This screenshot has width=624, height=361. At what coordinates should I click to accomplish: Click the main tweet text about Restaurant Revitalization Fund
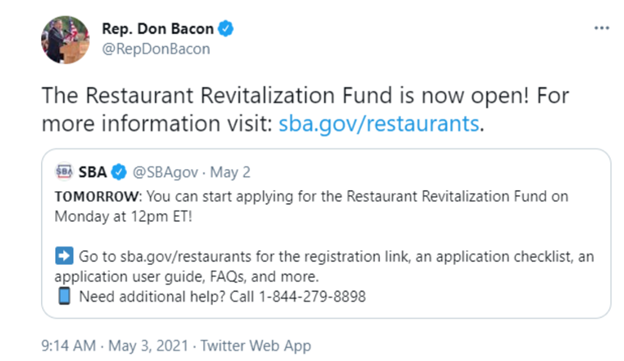click(305, 109)
